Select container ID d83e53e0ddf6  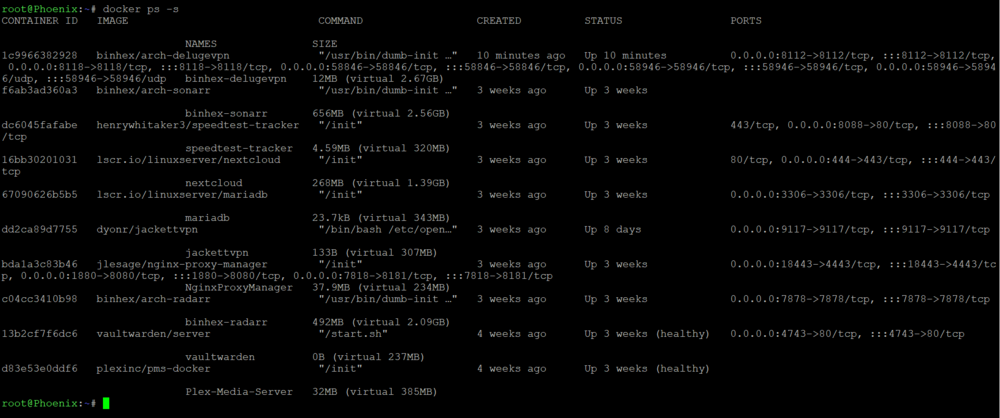40,368
